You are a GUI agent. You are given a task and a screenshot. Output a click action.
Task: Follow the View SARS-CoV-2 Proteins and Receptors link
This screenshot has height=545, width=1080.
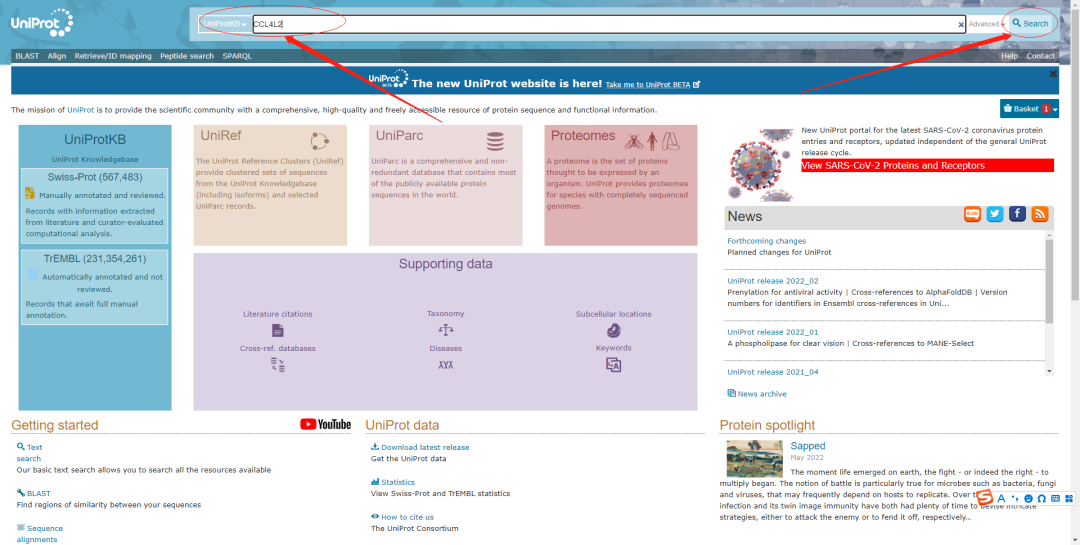click(893, 166)
